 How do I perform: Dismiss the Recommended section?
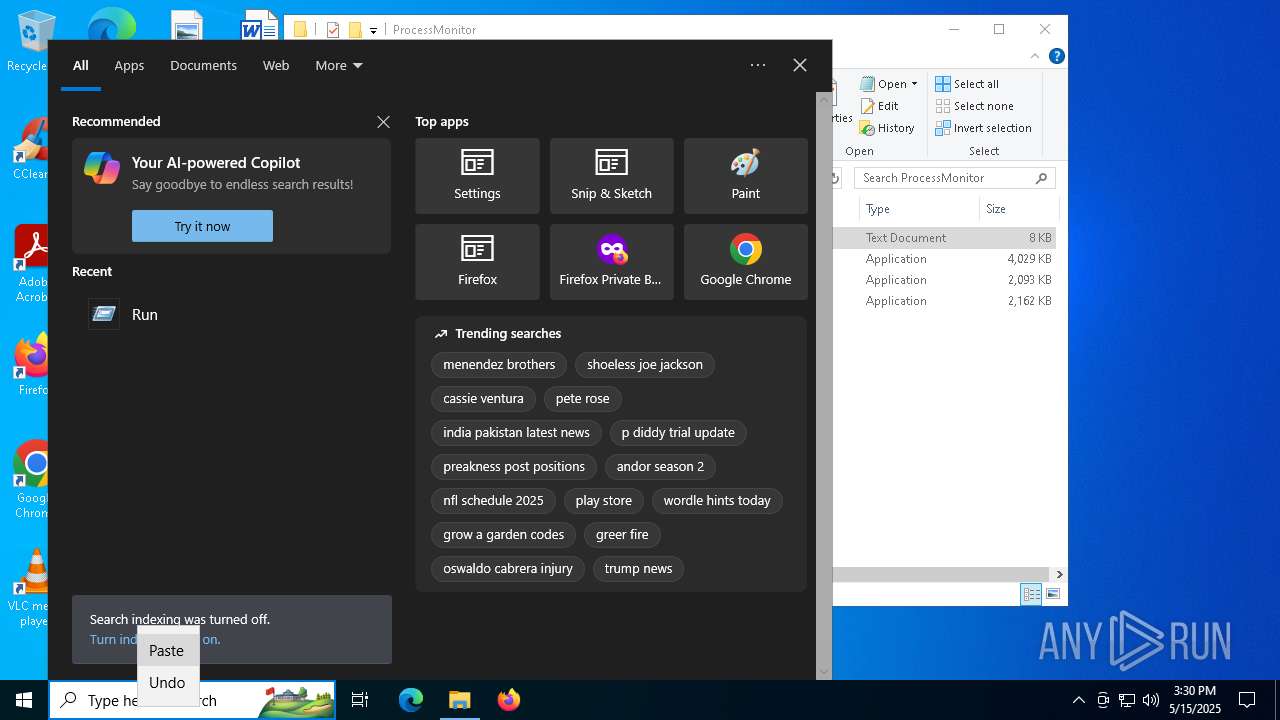[383, 121]
